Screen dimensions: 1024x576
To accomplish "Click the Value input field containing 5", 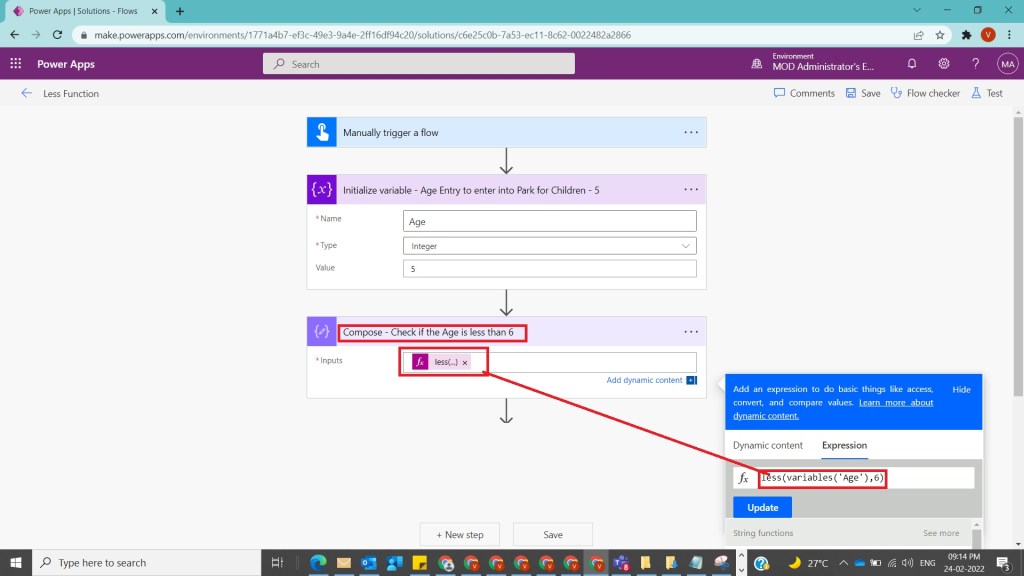I will tap(549, 268).
